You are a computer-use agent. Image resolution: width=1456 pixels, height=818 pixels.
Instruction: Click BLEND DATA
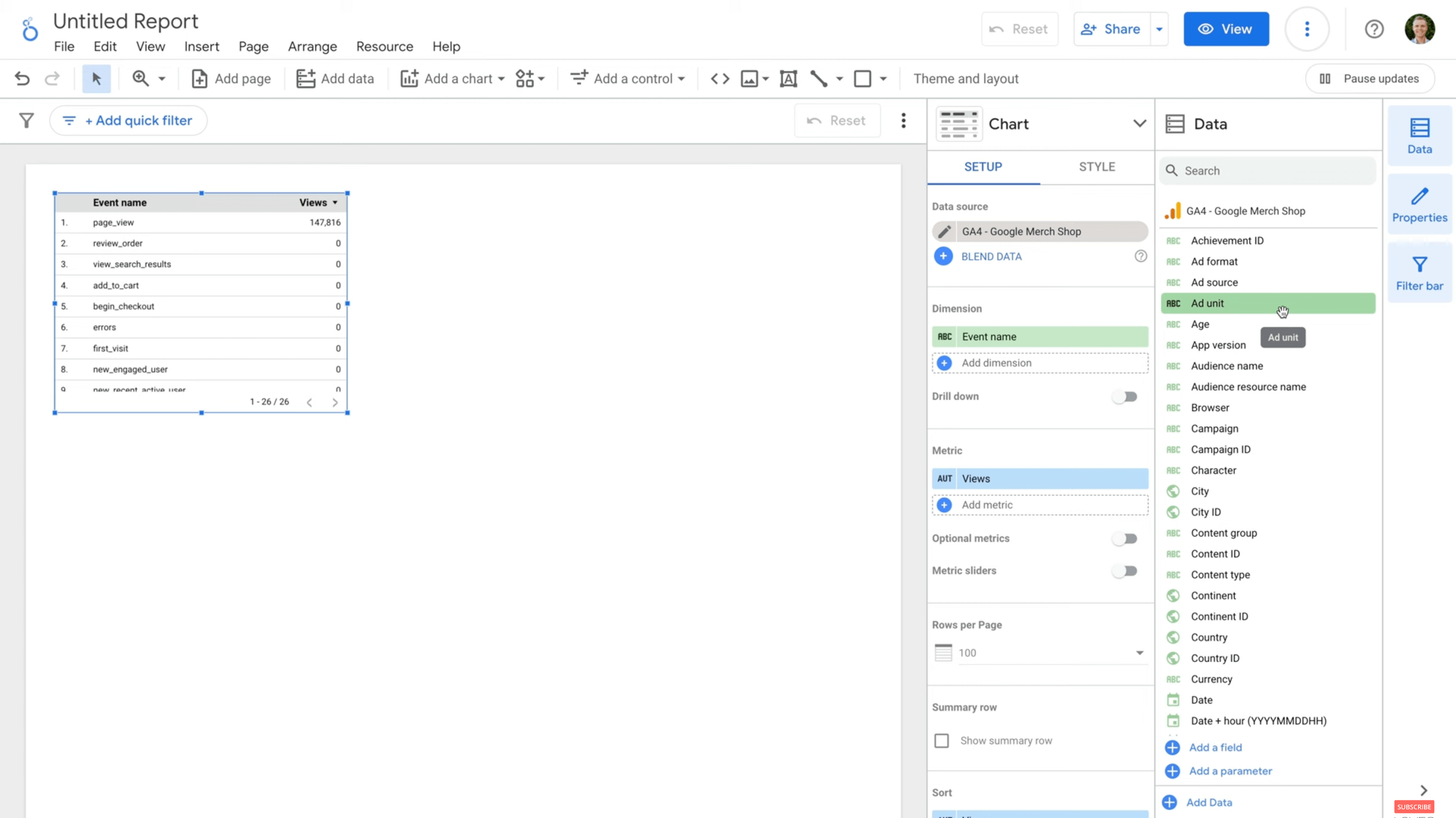pos(991,256)
